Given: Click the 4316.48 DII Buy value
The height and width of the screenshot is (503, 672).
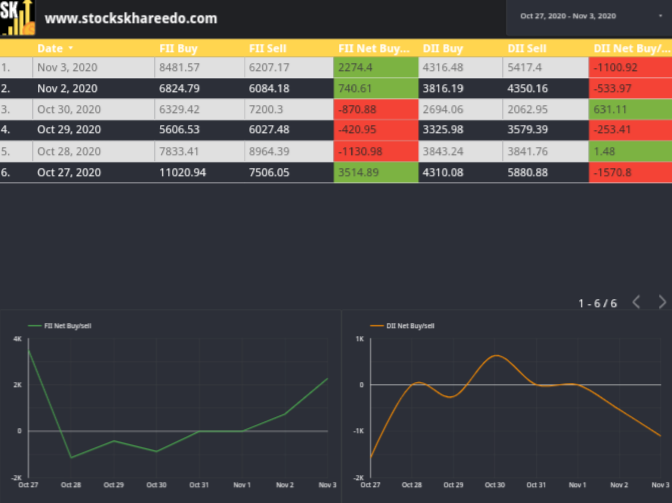Looking at the screenshot, I should [x=443, y=67].
